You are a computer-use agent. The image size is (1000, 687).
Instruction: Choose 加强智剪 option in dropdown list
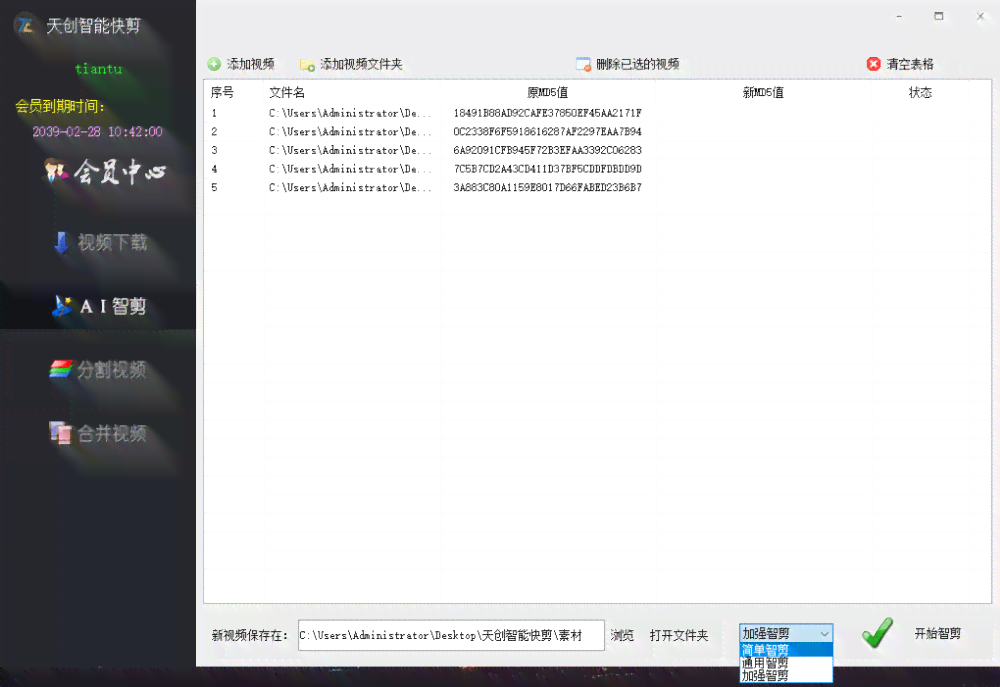click(x=786, y=675)
